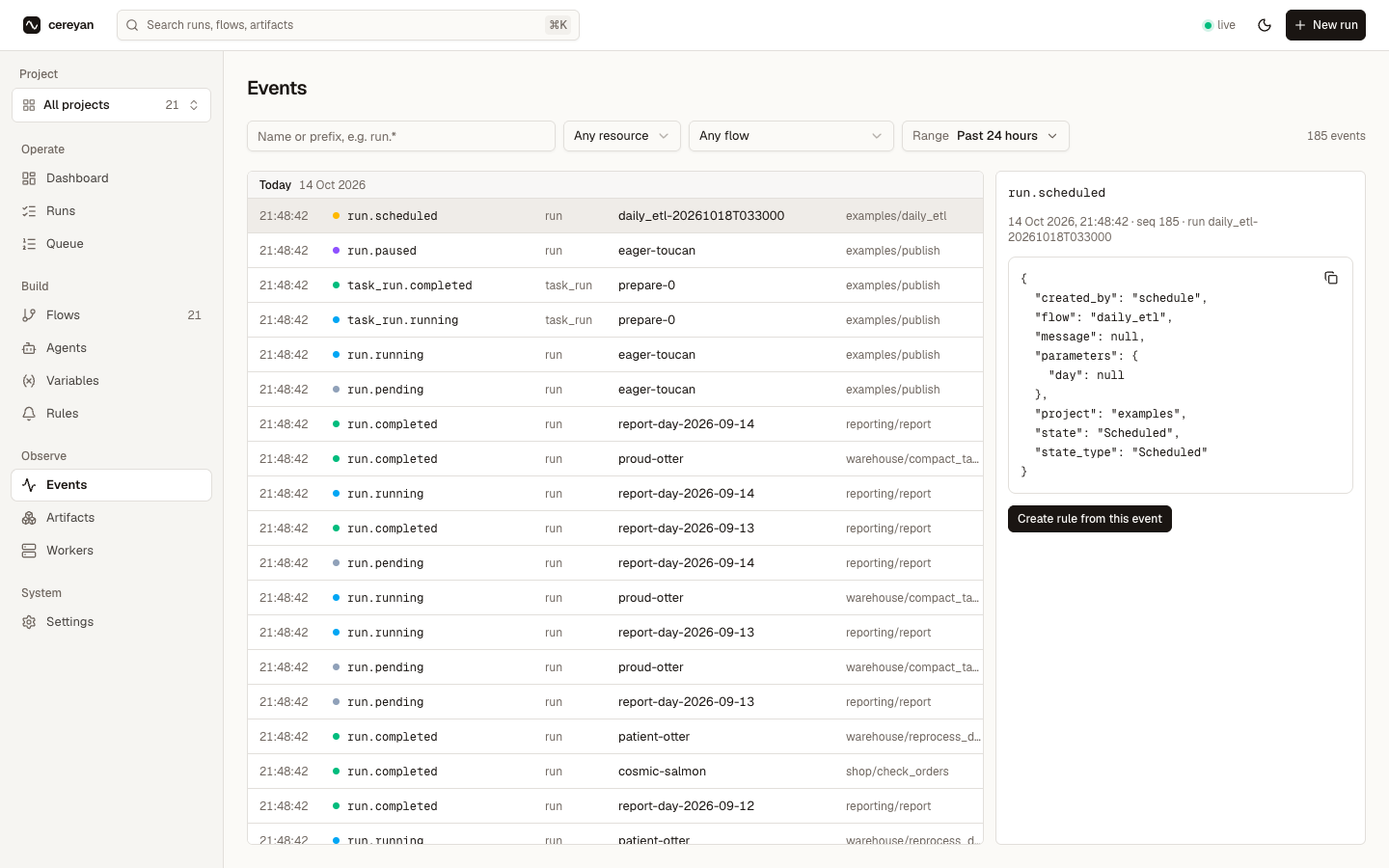Click the Artifacts icon in sidebar
Screen dimensions: 1389x868
[29, 518]
